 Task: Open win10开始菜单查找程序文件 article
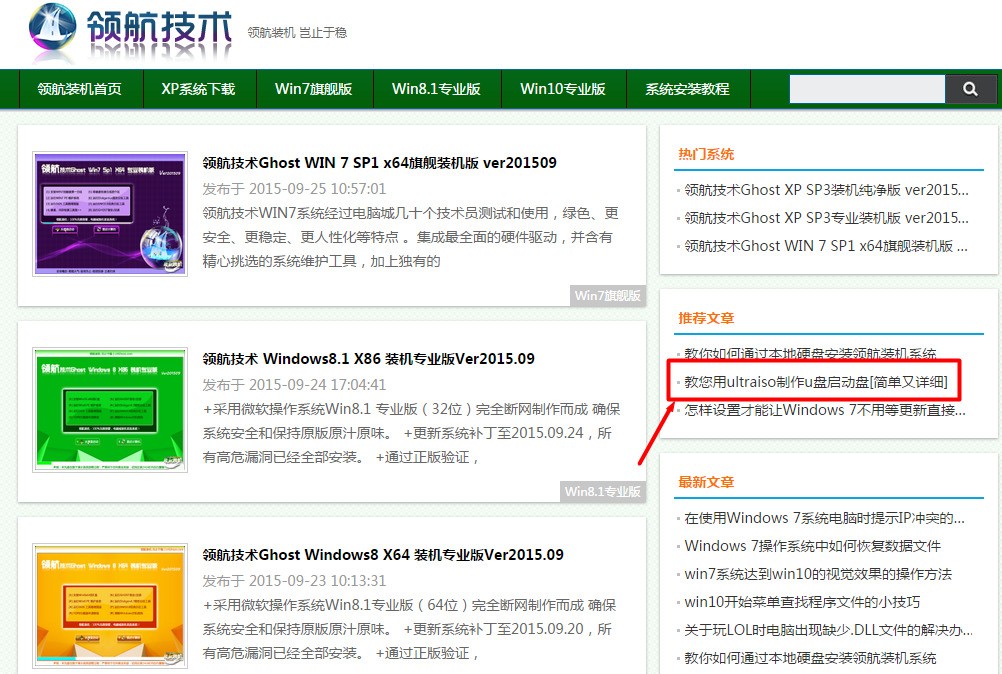tap(802, 602)
